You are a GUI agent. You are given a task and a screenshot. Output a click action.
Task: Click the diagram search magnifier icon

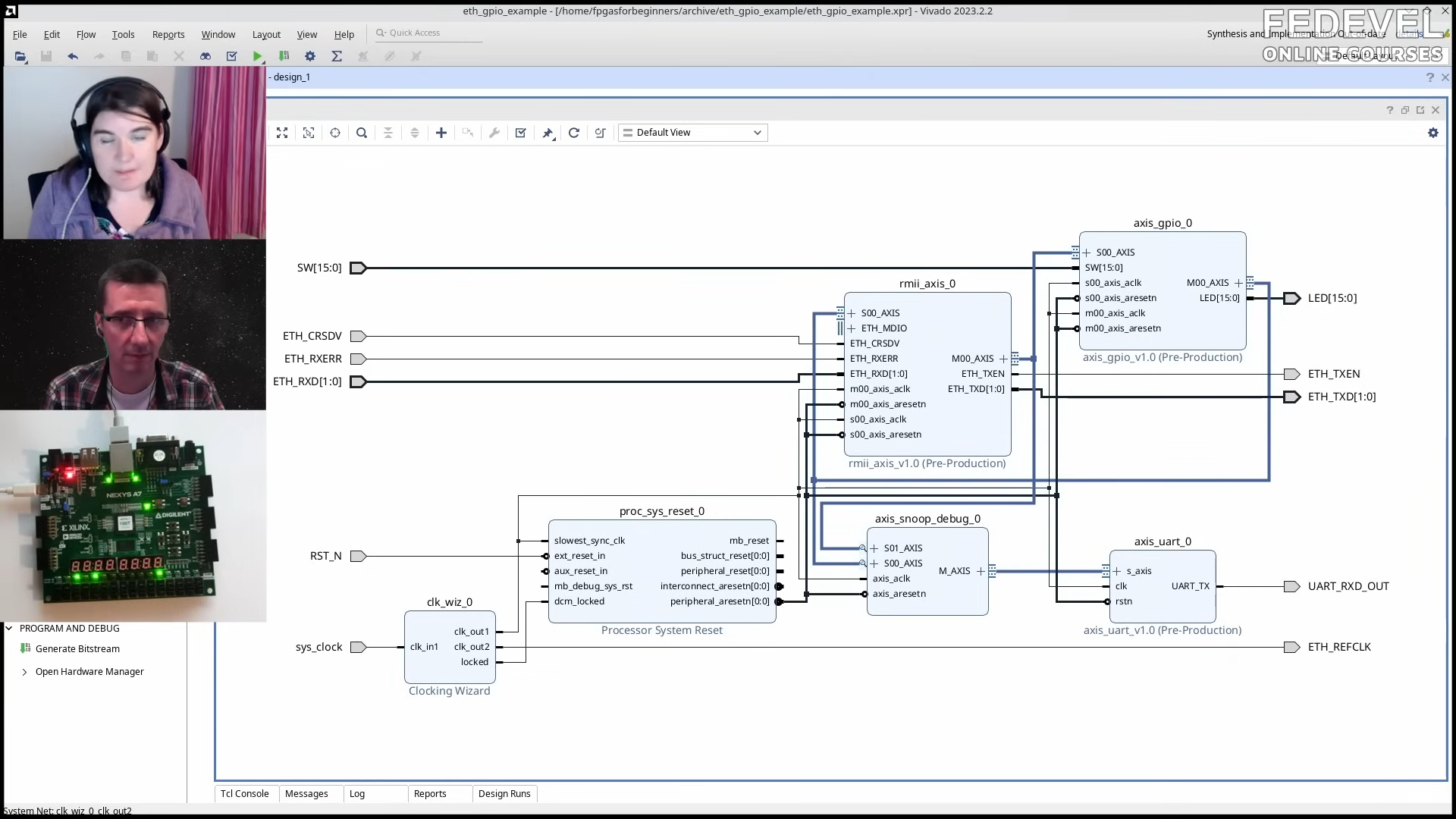[x=362, y=133]
